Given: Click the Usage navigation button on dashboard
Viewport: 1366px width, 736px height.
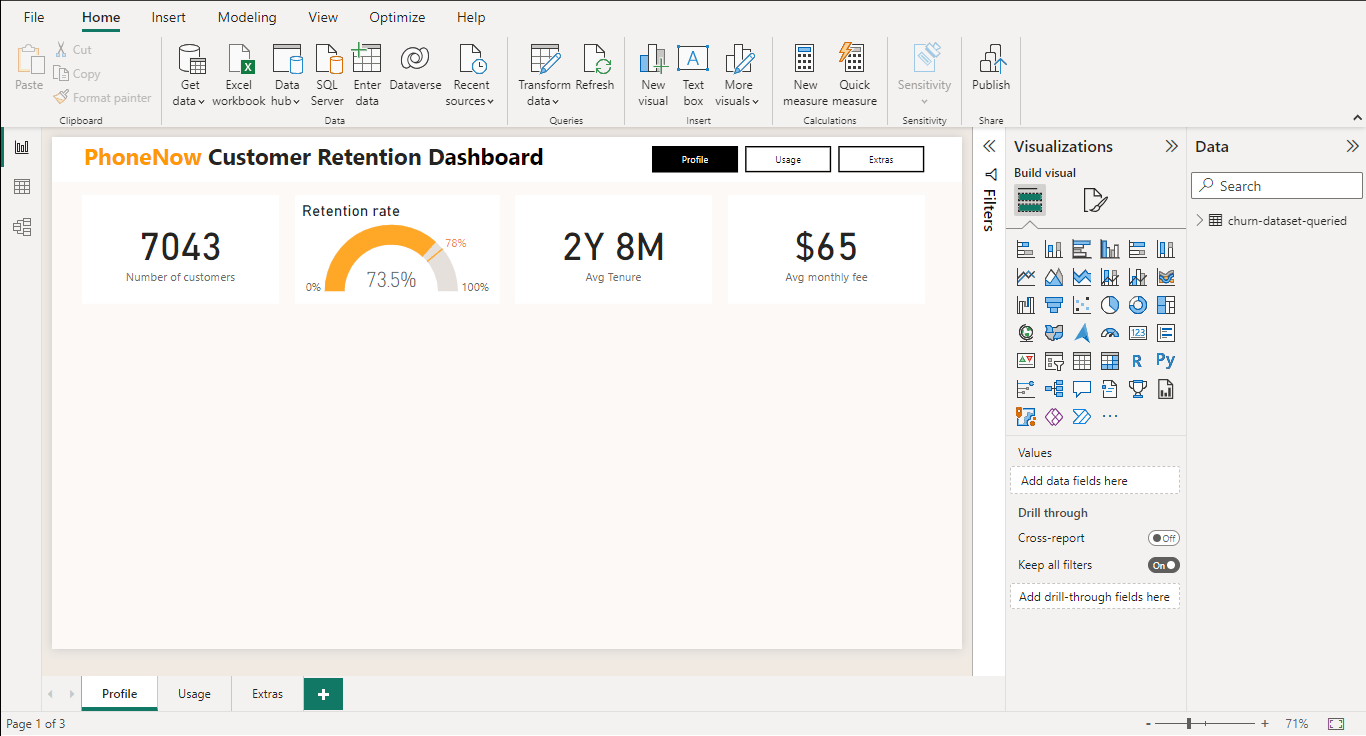Looking at the screenshot, I should (788, 159).
